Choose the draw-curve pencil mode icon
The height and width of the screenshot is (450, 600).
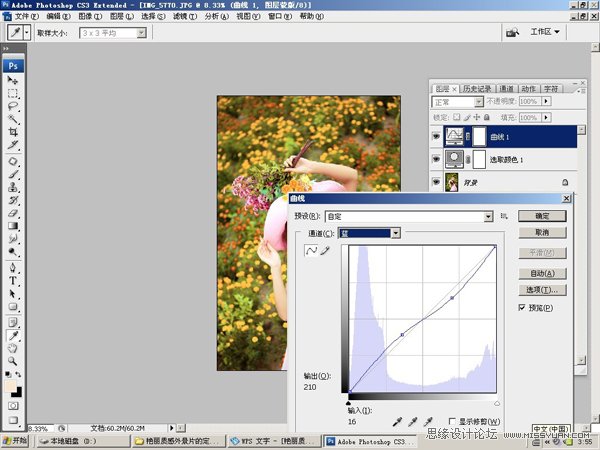(x=325, y=251)
